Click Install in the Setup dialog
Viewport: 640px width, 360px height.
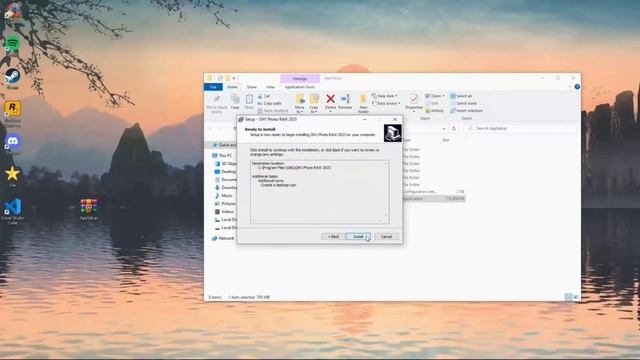click(358, 237)
